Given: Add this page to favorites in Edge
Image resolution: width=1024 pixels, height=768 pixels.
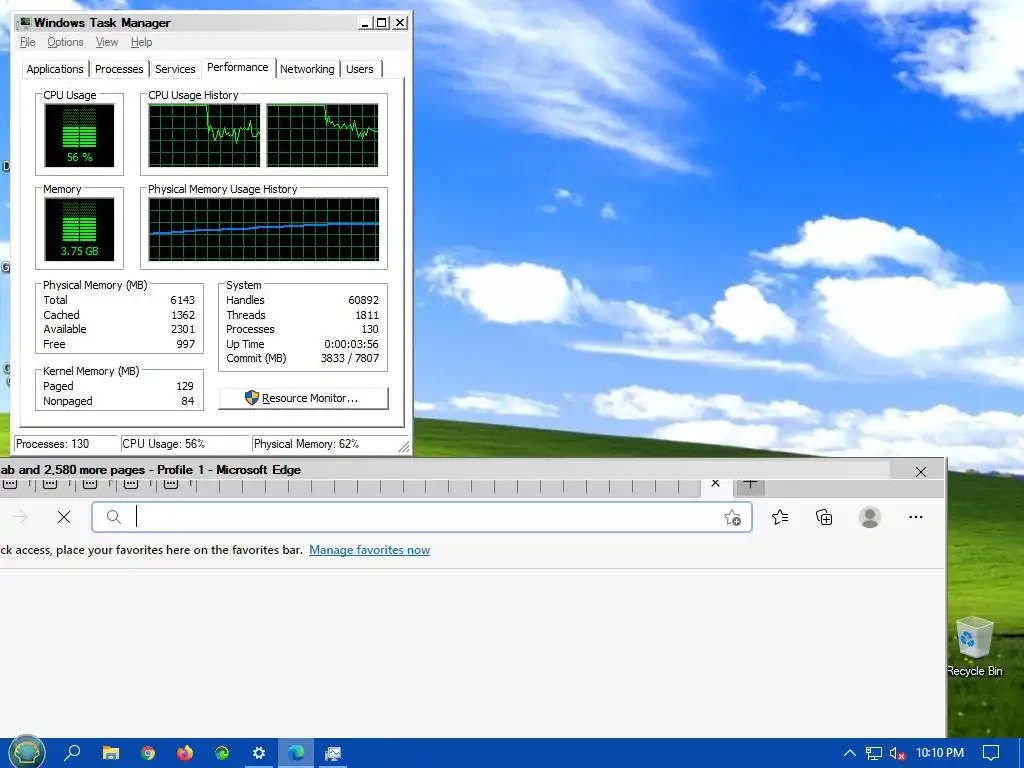Looking at the screenshot, I should [732, 518].
